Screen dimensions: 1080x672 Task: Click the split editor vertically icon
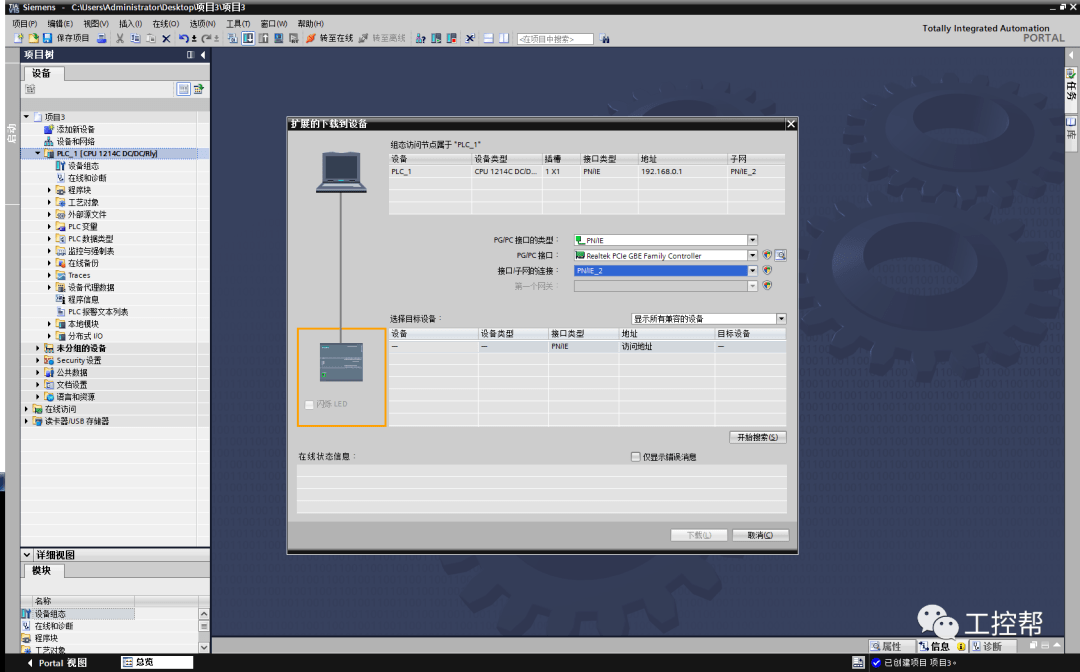pos(504,39)
